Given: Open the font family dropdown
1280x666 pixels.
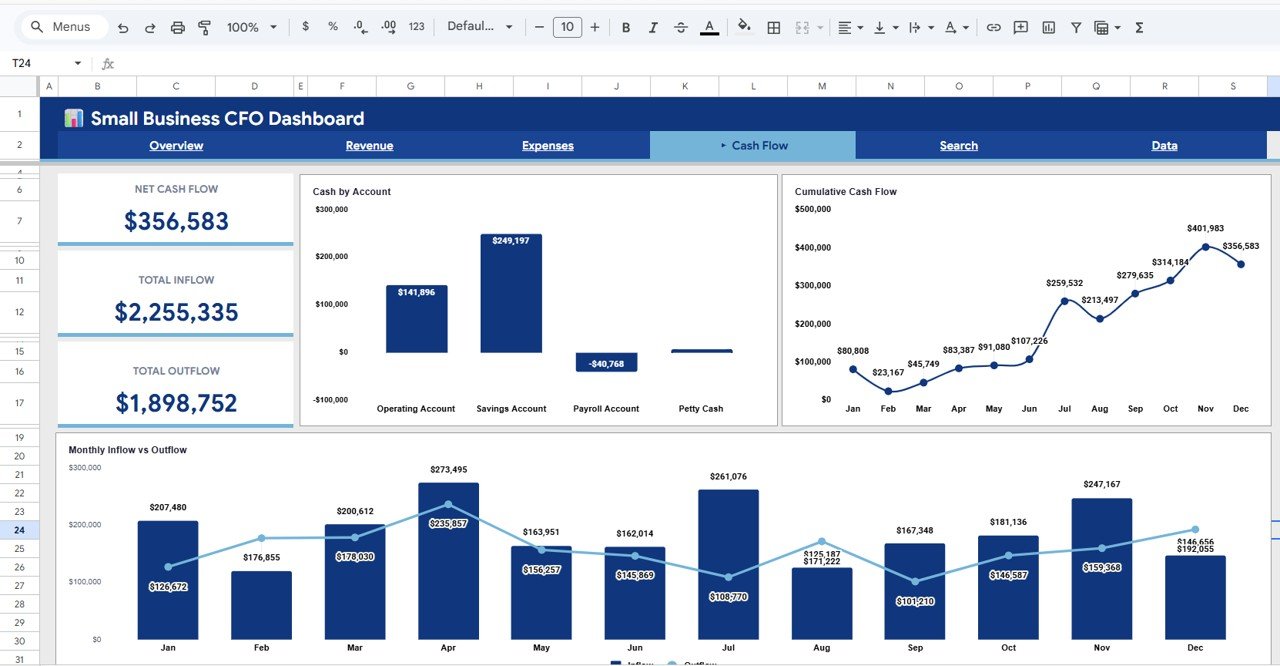Looking at the screenshot, I should click(480, 27).
